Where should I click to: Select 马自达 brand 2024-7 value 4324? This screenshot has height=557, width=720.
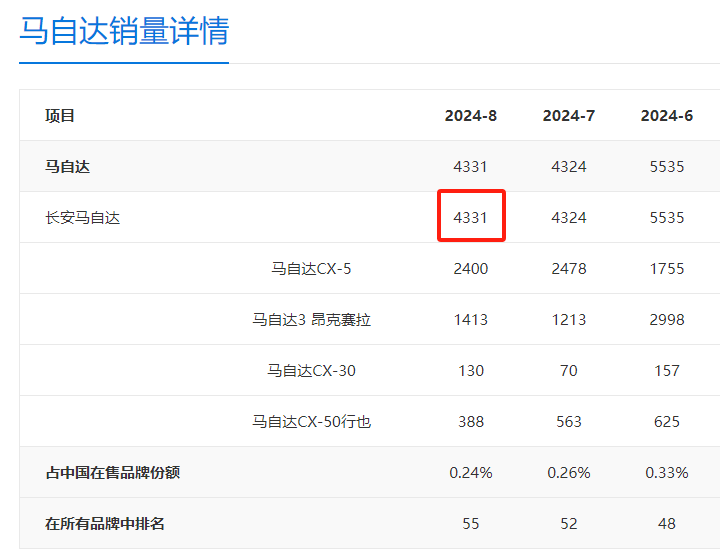pyautogui.click(x=568, y=167)
